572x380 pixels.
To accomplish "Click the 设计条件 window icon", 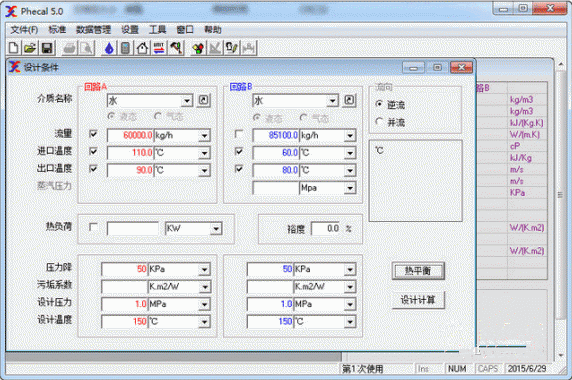I will tap(14, 67).
